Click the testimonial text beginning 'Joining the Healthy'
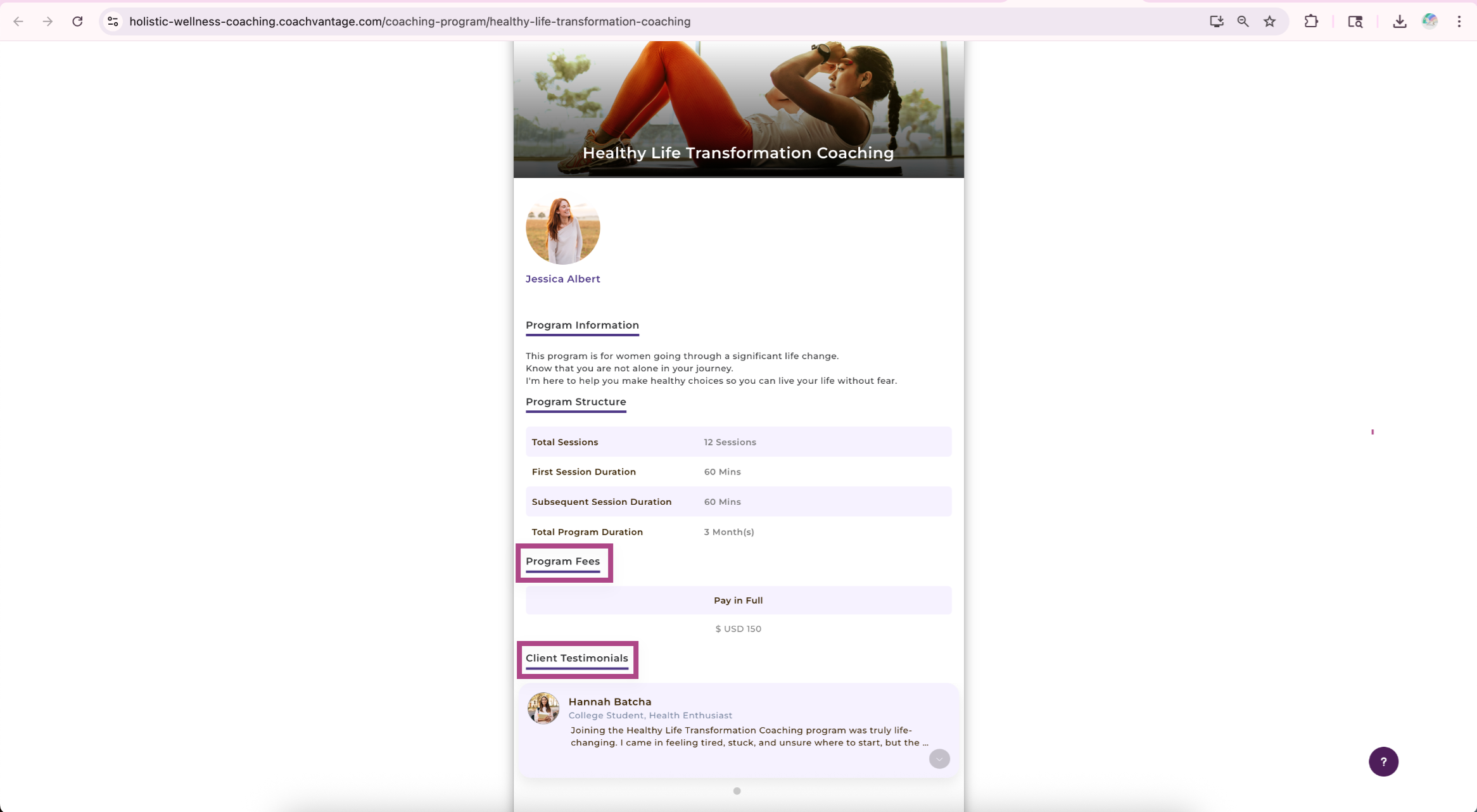The image size is (1477, 812). (x=749, y=737)
